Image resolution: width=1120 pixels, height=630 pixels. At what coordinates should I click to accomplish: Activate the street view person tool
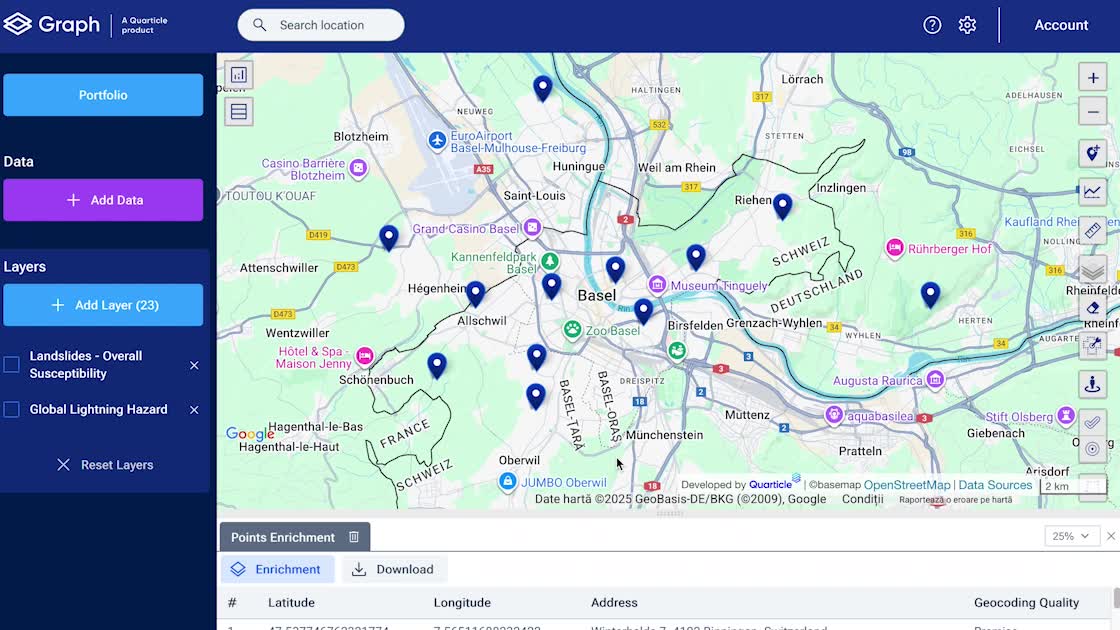pyautogui.click(x=1093, y=384)
